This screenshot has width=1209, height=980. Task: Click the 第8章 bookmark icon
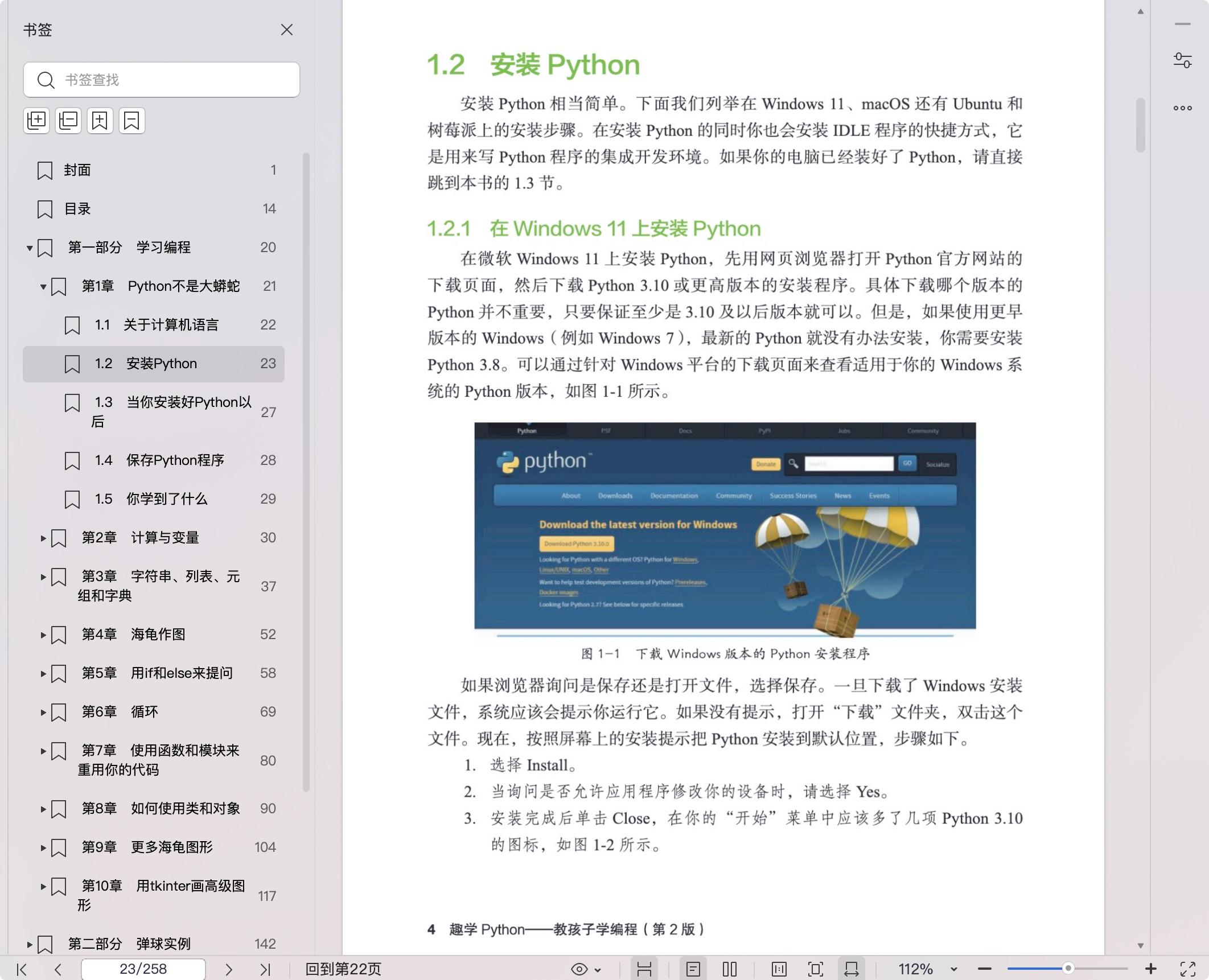[x=59, y=809]
